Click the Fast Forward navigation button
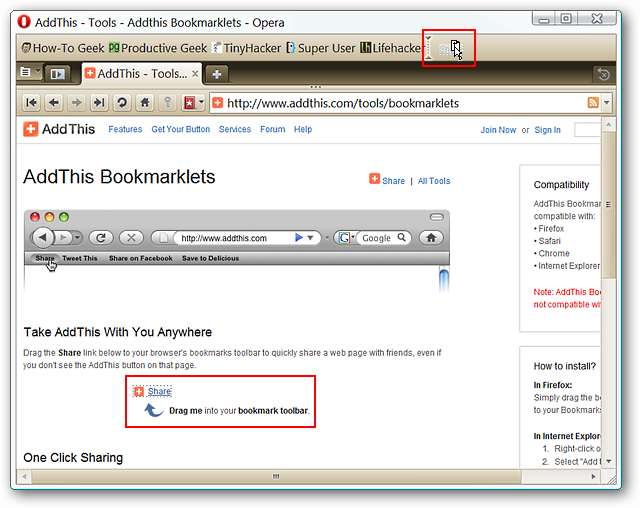This screenshot has width=640, height=508. pyautogui.click(x=99, y=102)
